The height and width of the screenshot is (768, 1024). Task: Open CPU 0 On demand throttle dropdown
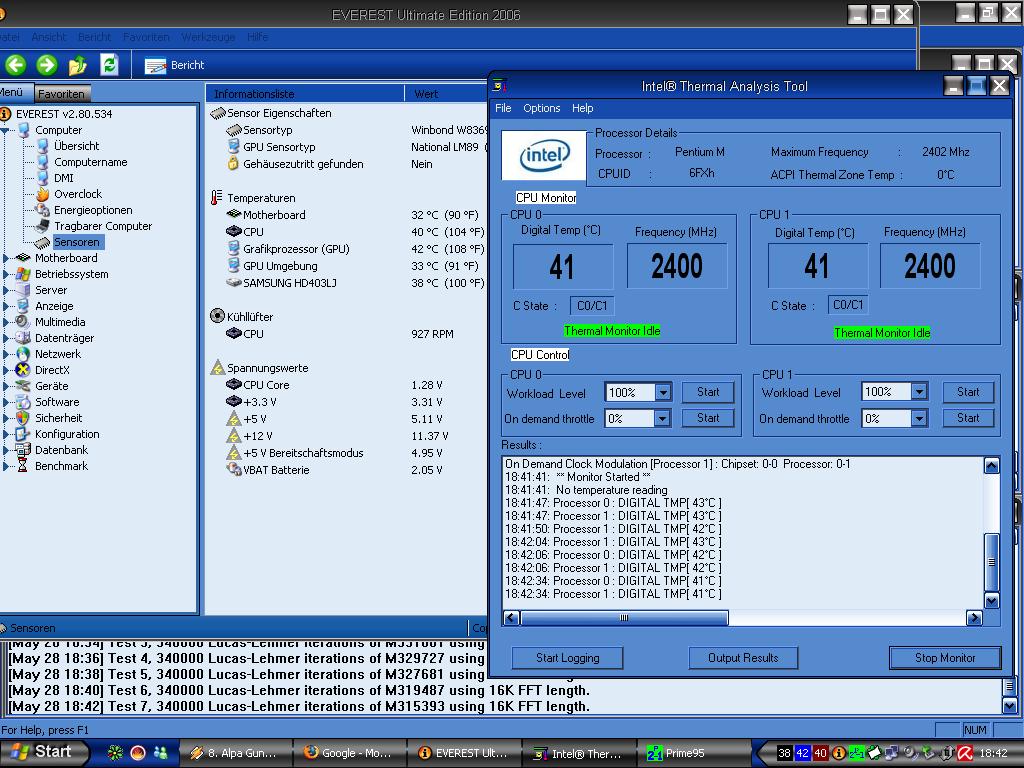pos(662,419)
